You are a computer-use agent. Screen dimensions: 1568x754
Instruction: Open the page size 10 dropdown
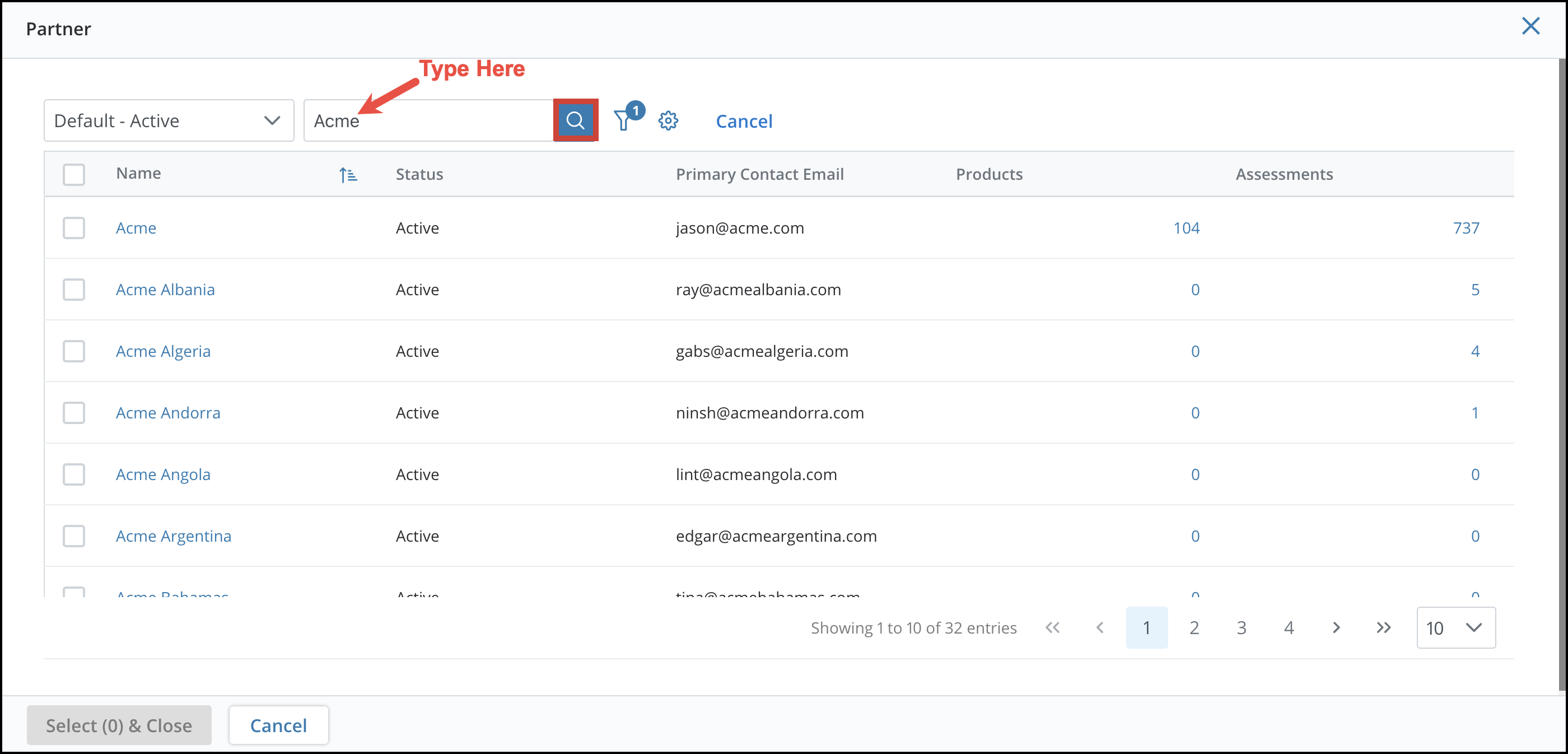pyautogui.click(x=1456, y=627)
